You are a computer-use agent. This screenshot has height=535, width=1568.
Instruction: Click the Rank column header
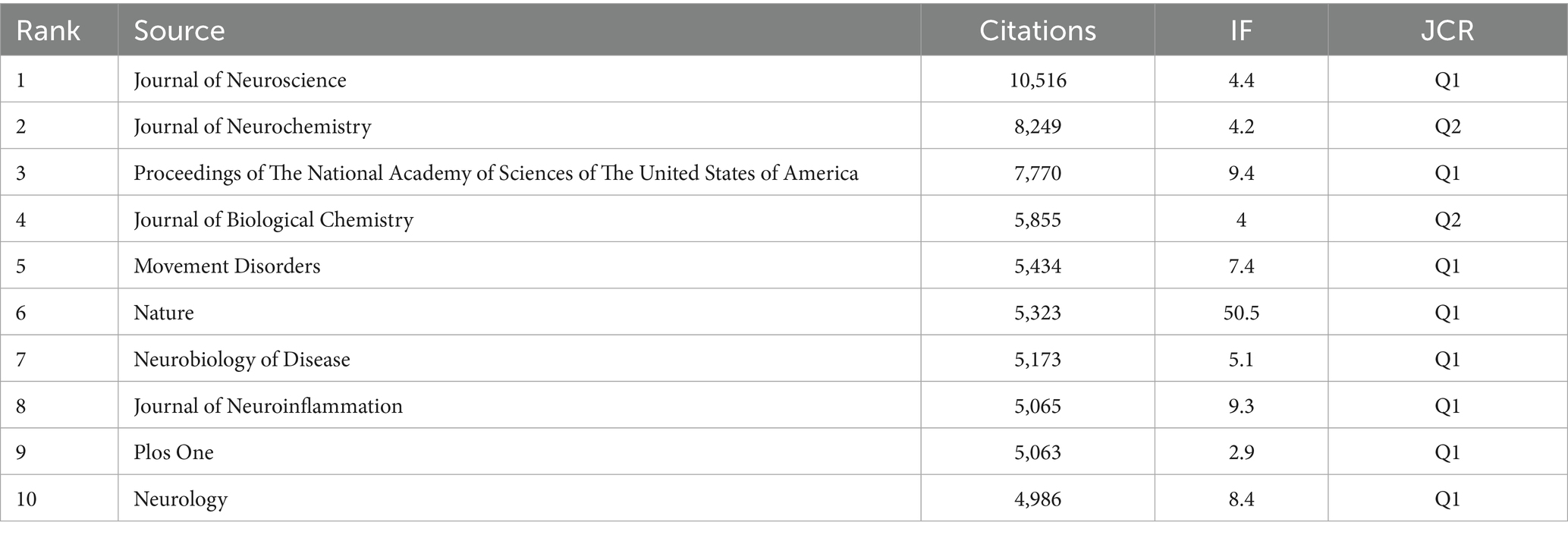48,30
